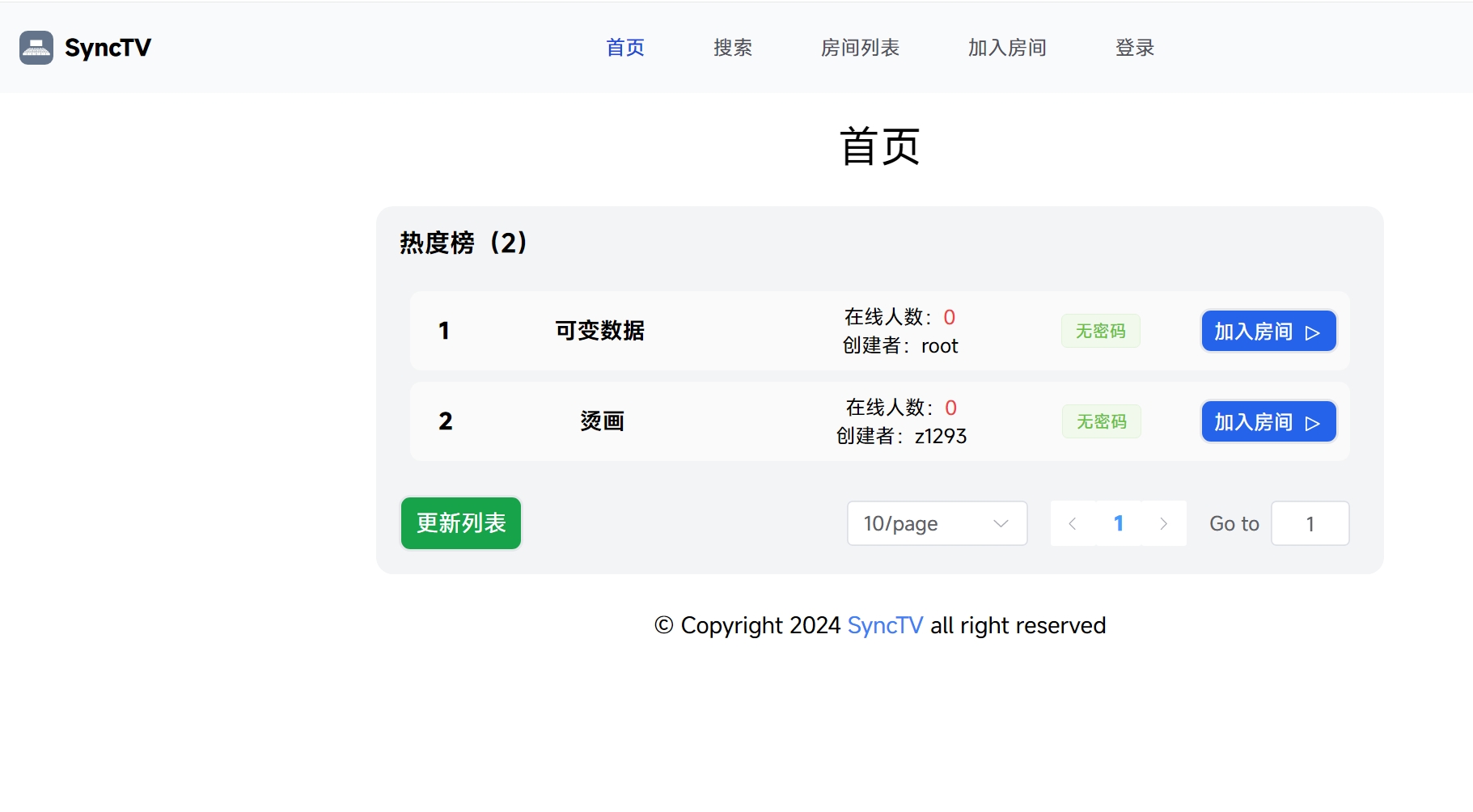The image size is (1473, 812).
Task: Select page 1 in pagination control
Action: coord(1118,523)
